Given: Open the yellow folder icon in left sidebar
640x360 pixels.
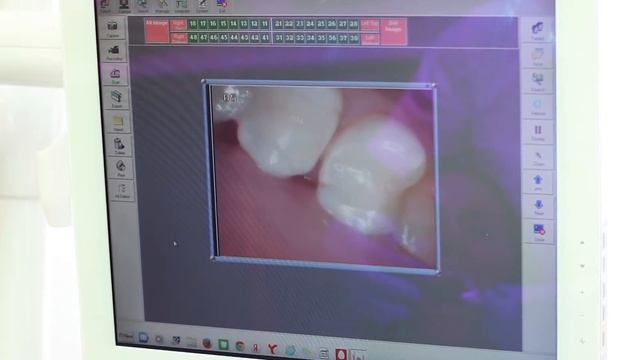Looking at the screenshot, I should tap(118, 122).
